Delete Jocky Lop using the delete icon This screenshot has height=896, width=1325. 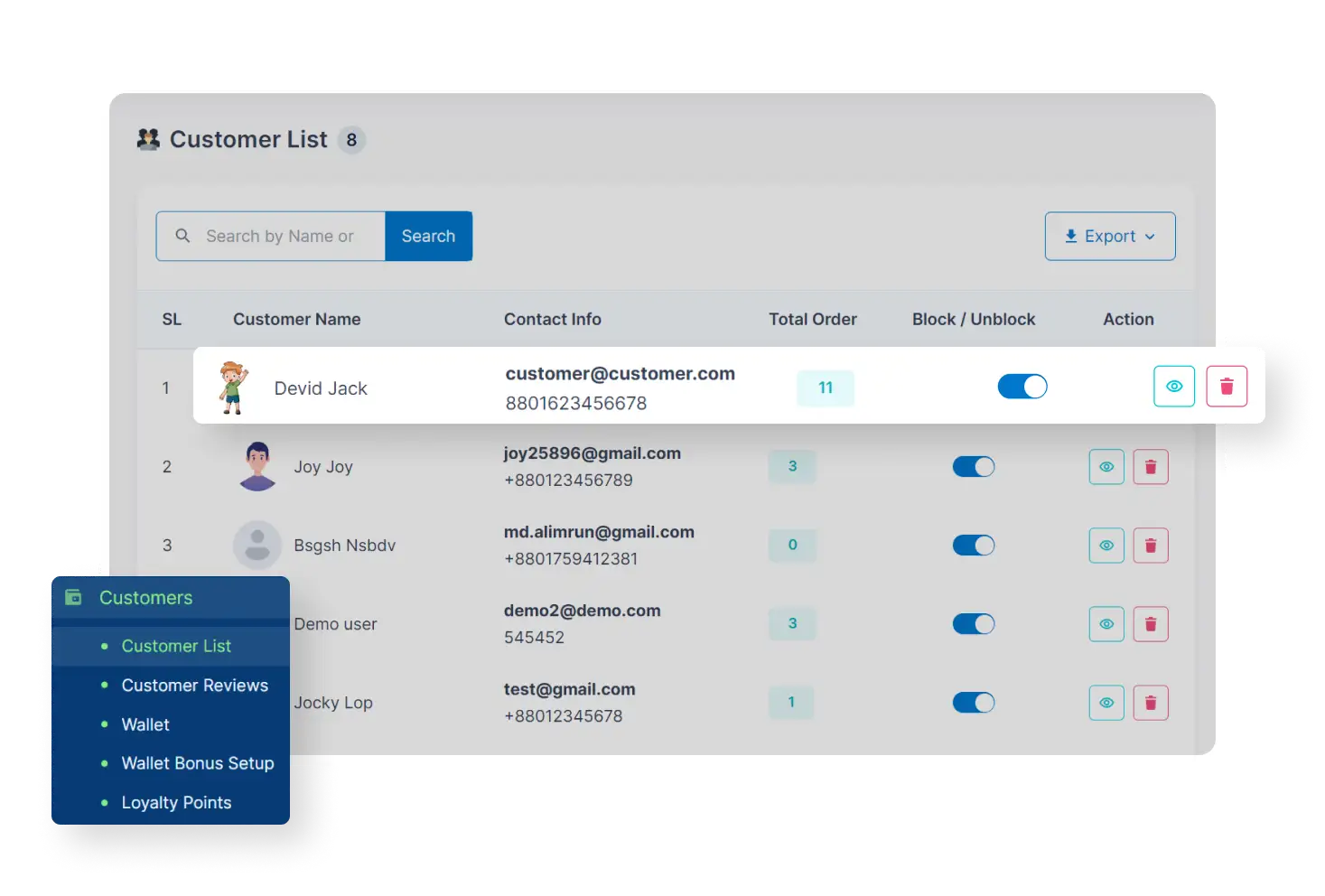point(1151,702)
